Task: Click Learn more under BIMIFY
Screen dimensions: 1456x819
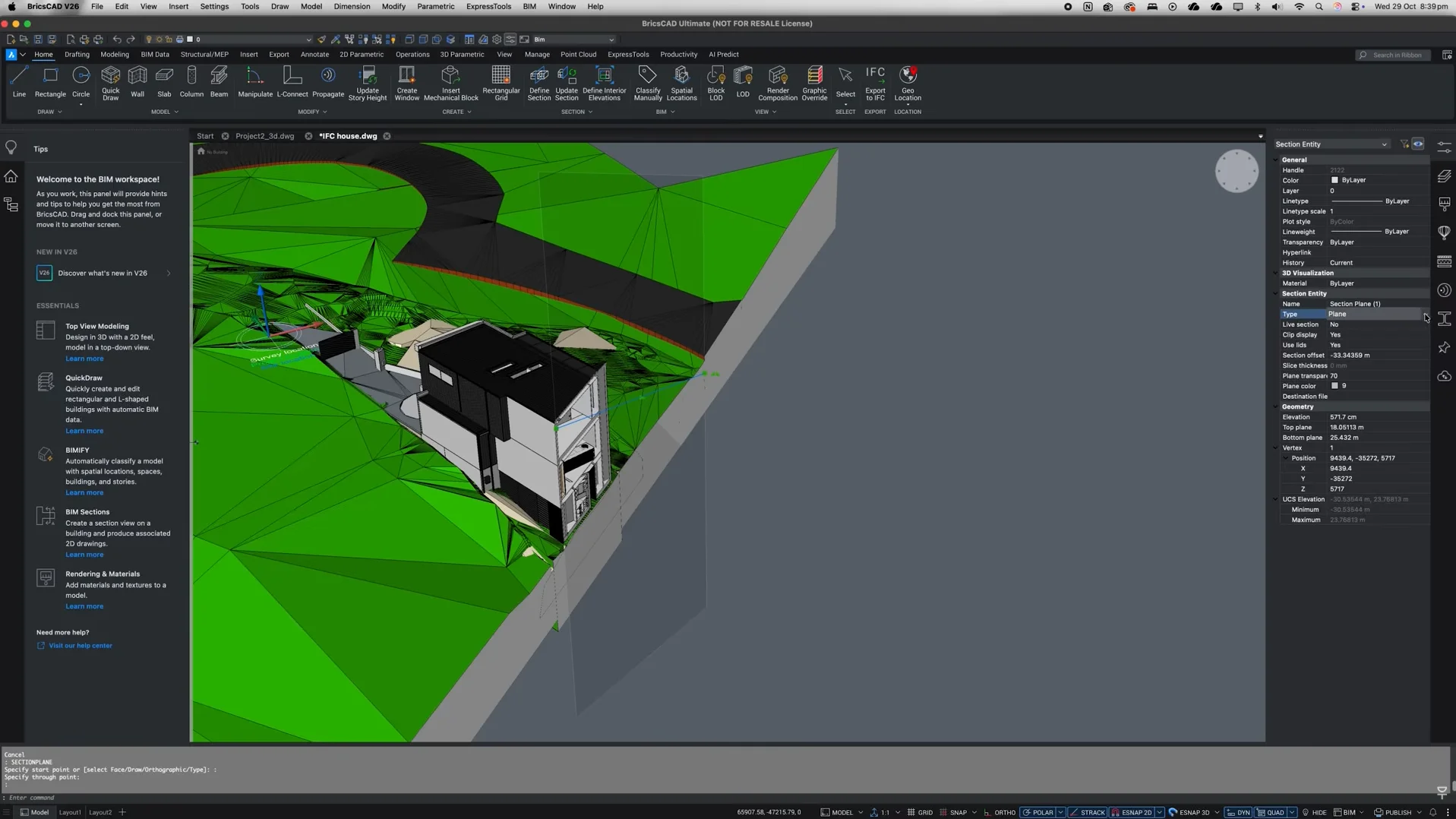Action: pos(84,492)
